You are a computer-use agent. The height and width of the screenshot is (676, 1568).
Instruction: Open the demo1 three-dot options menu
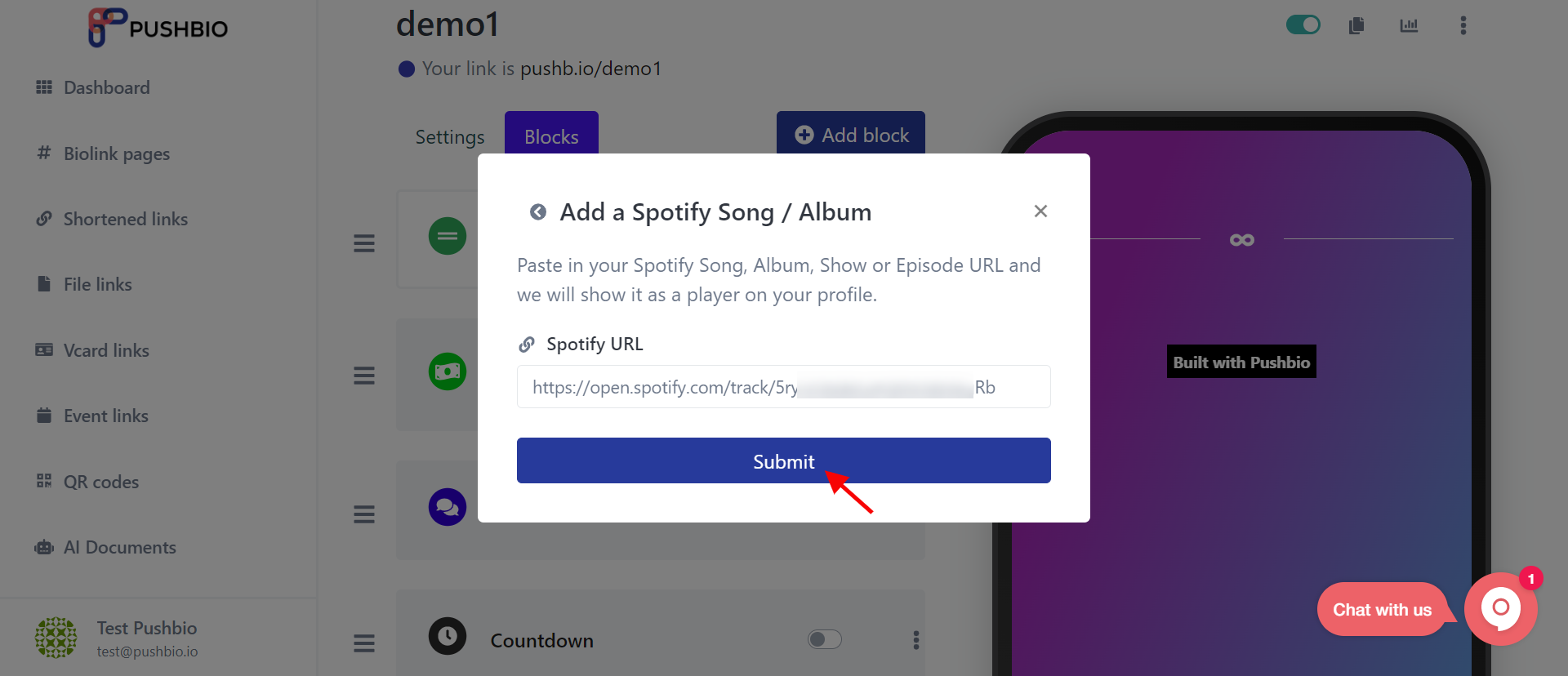1463,25
